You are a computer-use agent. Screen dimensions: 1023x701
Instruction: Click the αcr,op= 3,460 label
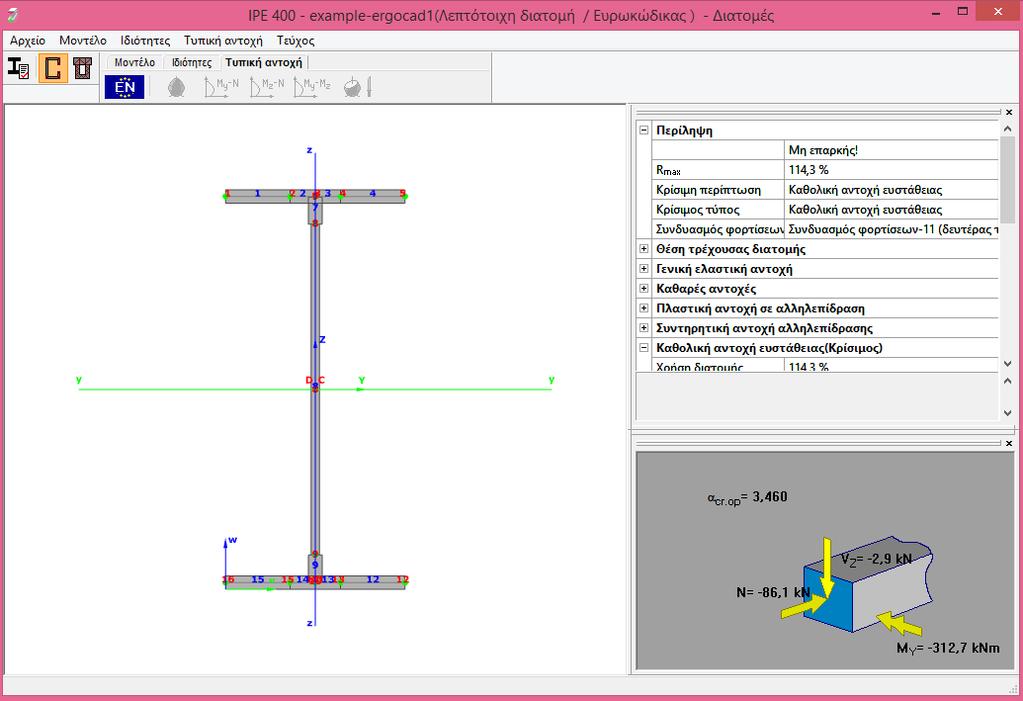747,498
